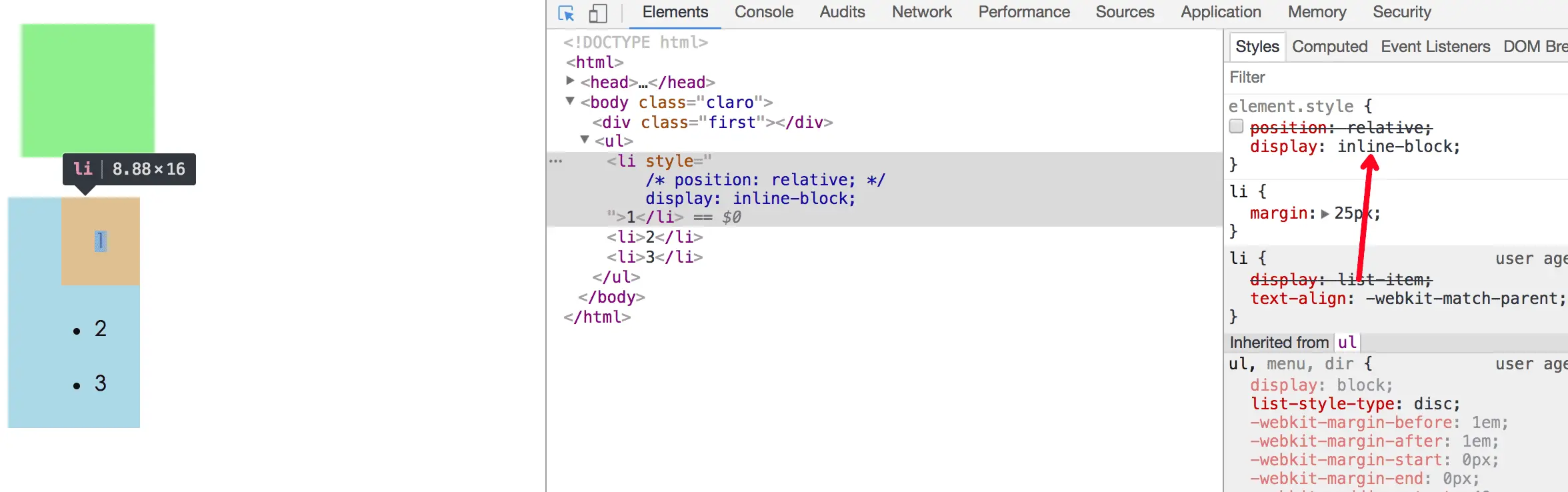Click the three-dots gutter icon beside selected li
The width and height of the screenshot is (1568, 492).
pos(555,161)
